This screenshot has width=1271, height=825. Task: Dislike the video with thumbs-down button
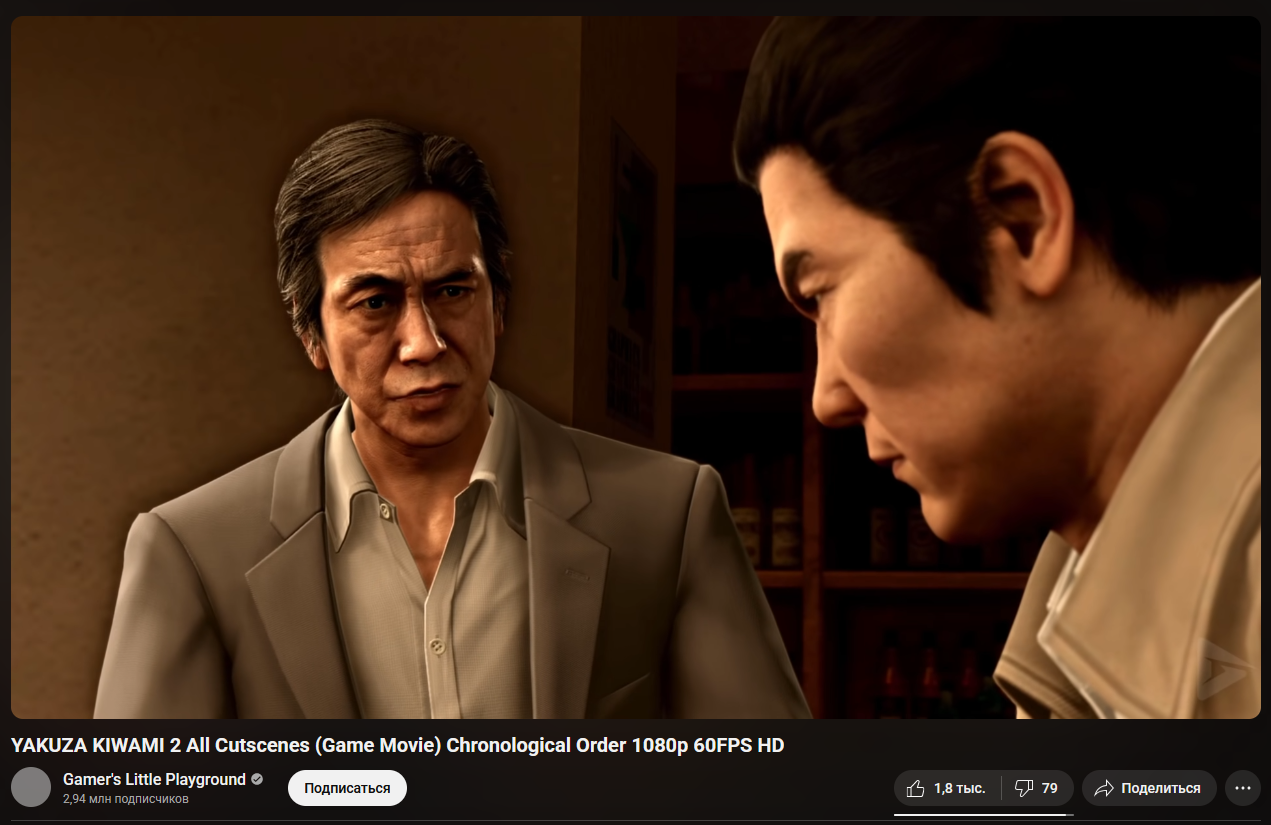click(1038, 788)
